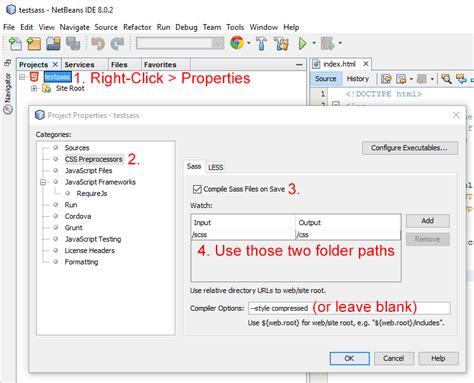
Task: Click the restore window group icon above Navigator
Action: pyautogui.click(x=8, y=63)
